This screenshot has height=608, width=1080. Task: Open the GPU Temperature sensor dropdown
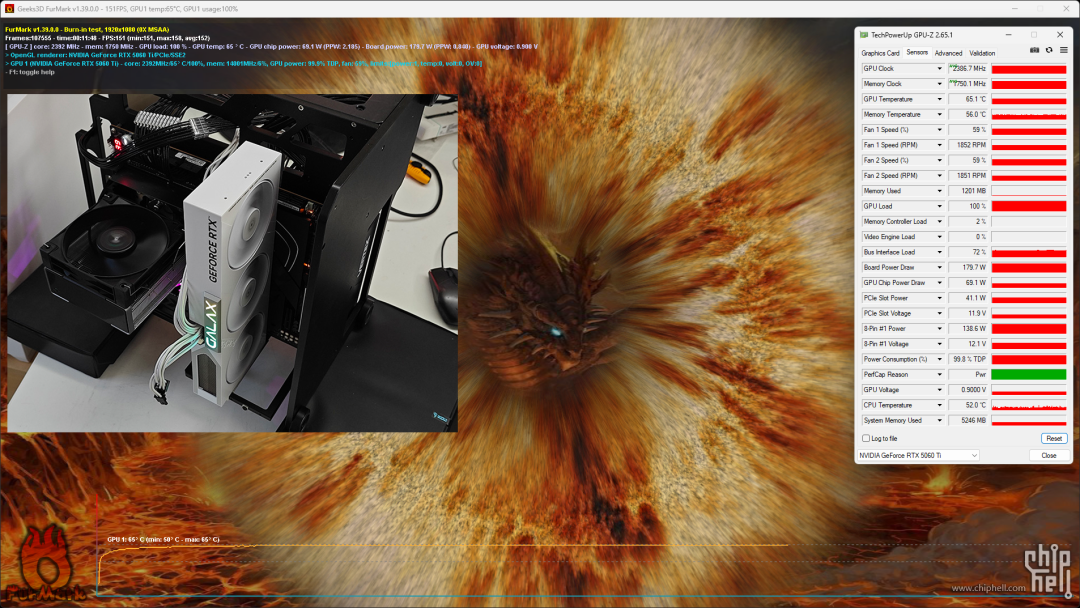(x=939, y=99)
